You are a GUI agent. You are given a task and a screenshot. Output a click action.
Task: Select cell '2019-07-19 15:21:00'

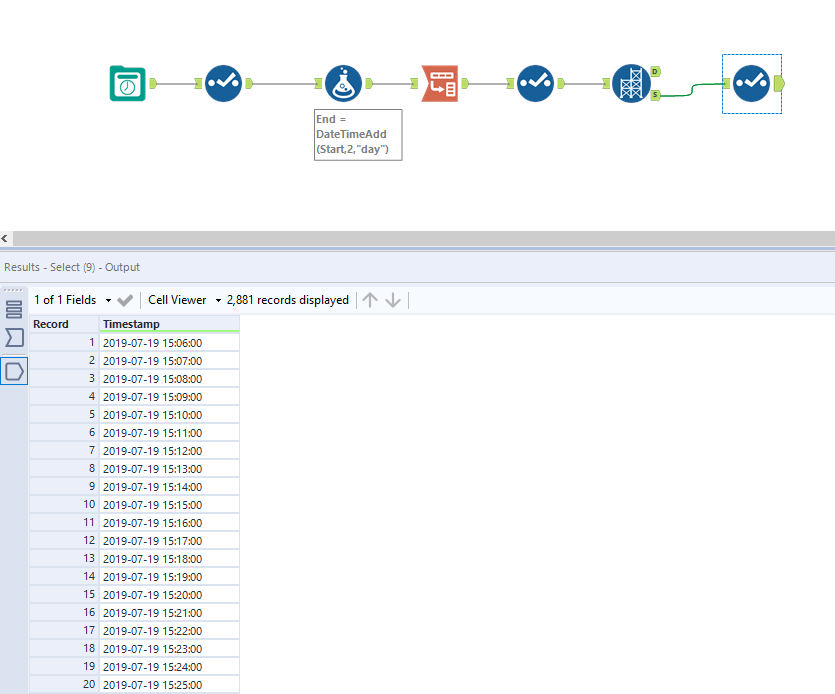point(169,613)
